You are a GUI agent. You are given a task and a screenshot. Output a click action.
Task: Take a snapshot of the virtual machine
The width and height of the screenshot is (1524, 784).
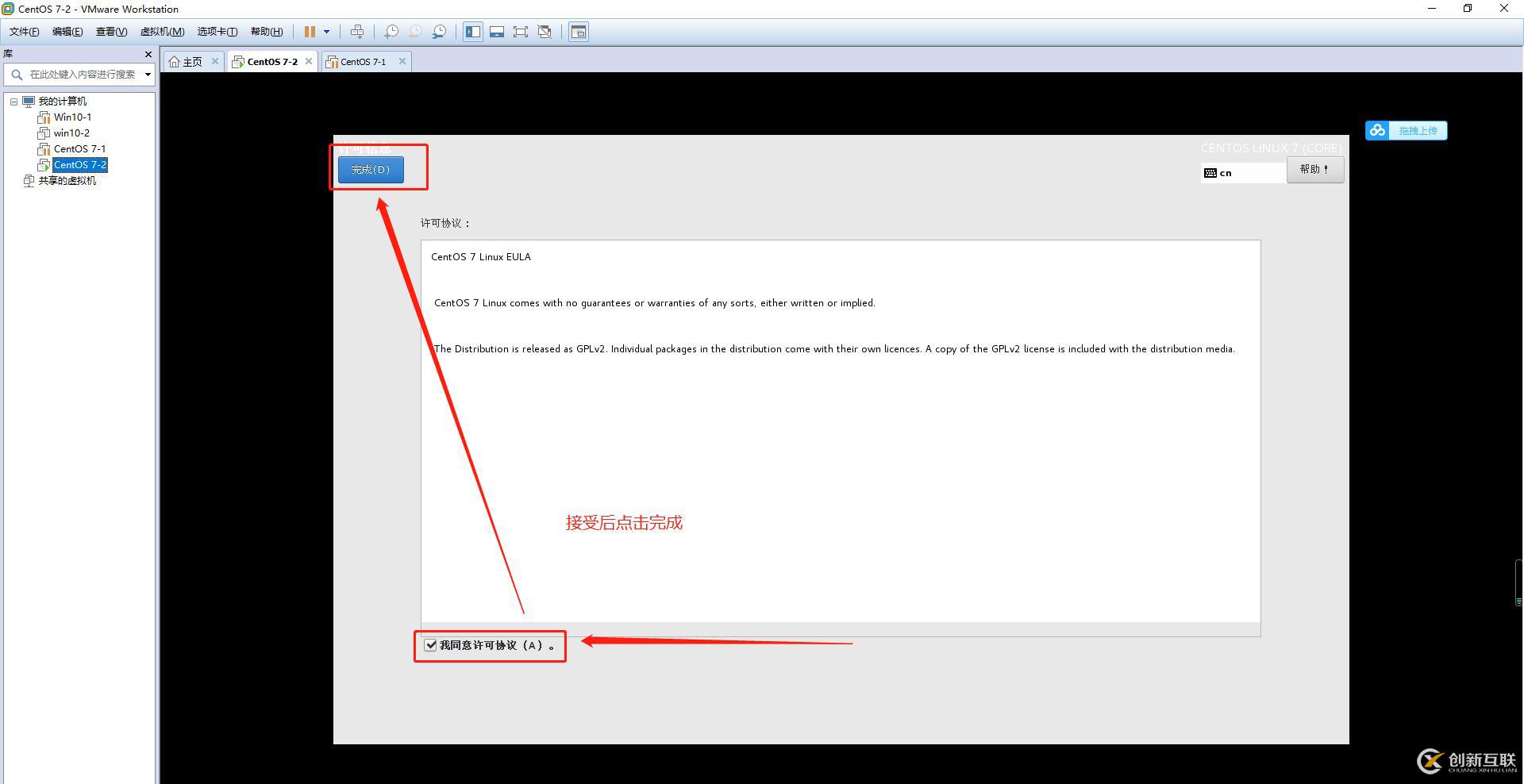tap(391, 32)
